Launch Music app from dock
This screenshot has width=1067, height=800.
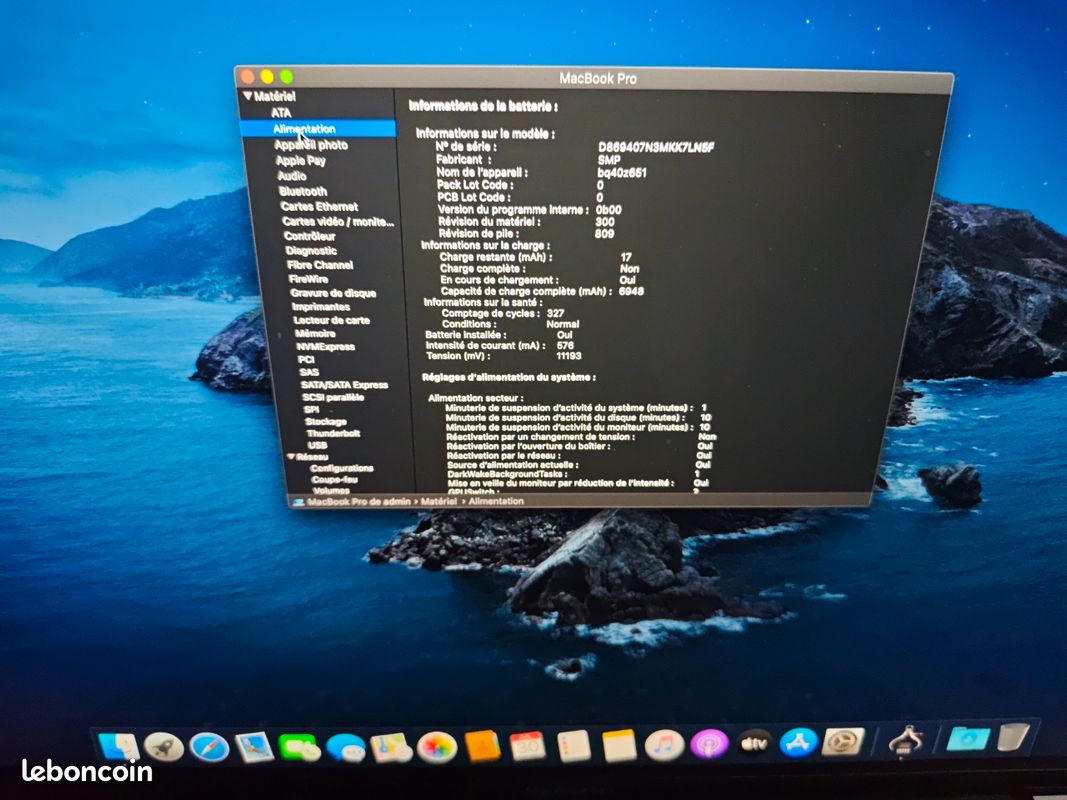pyautogui.click(x=664, y=745)
